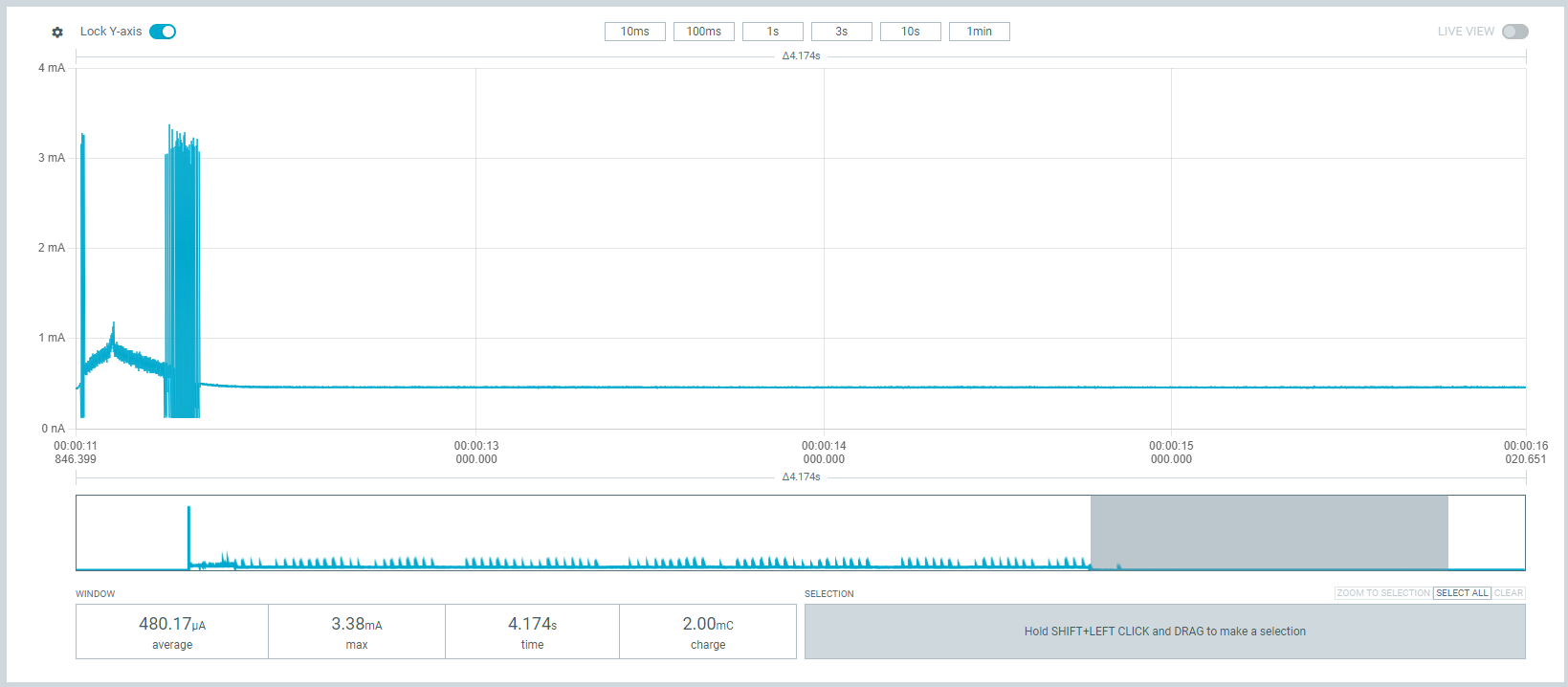Viewport: 1568px width, 687px height.
Task: Choose the 1s time span button
Action: click(772, 32)
